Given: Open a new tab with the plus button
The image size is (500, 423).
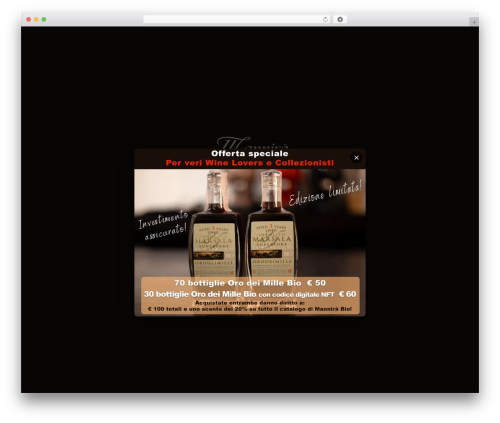Looking at the screenshot, I should pyautogui.click(x=474, y=22).
